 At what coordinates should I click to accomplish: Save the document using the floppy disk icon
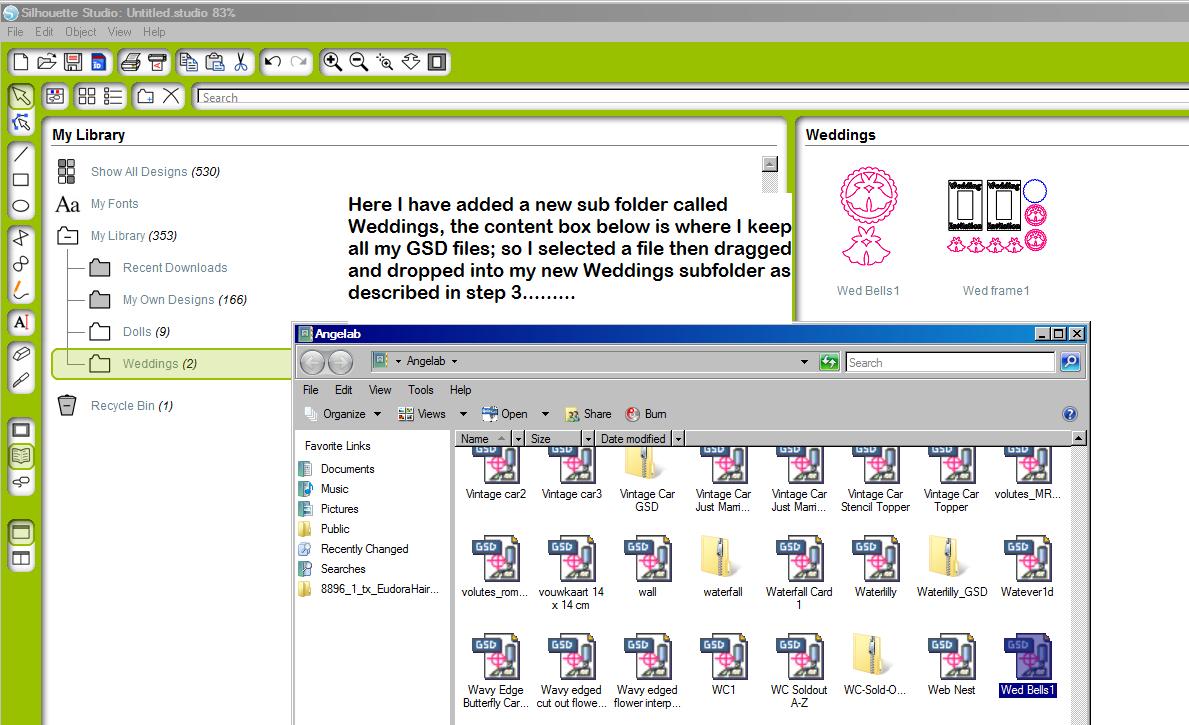73,62
